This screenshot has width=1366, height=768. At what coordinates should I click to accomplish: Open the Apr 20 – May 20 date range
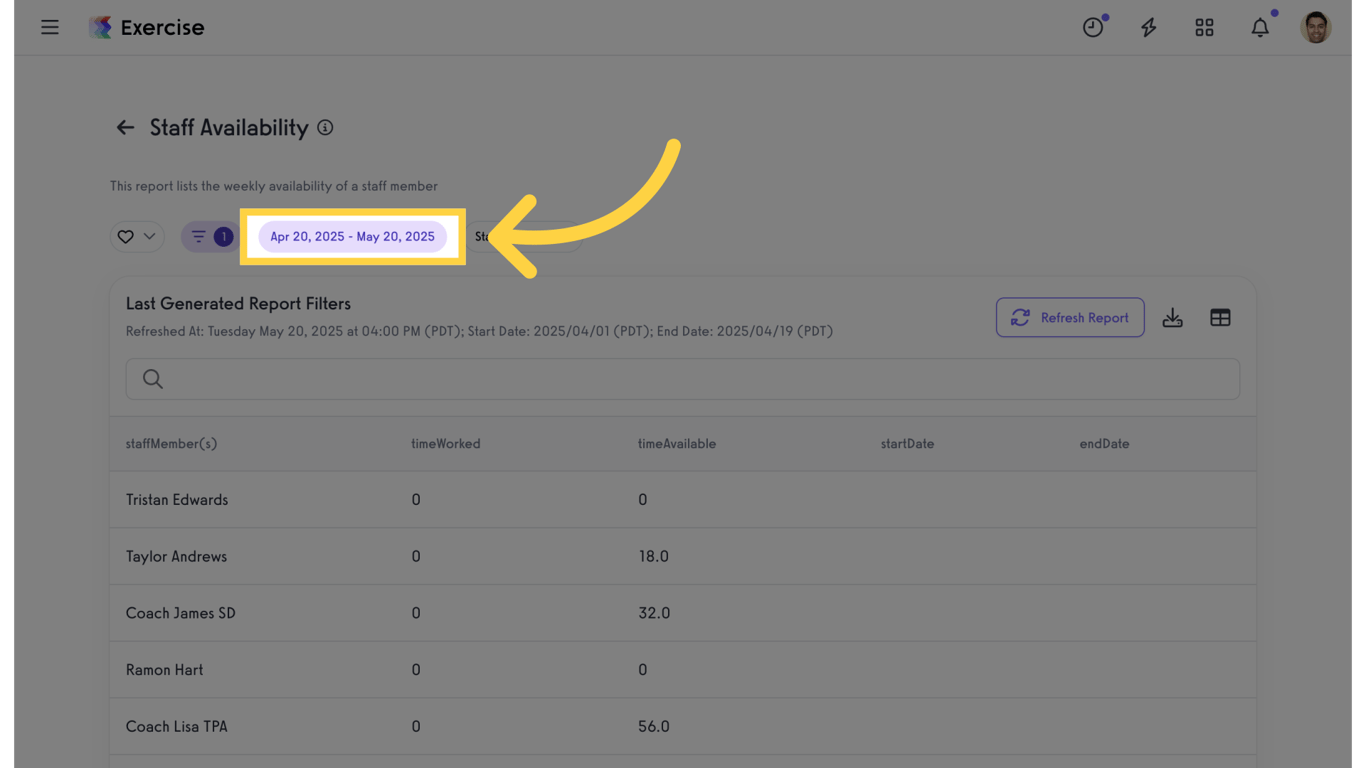pyautogui.click(x=352, y=237)
